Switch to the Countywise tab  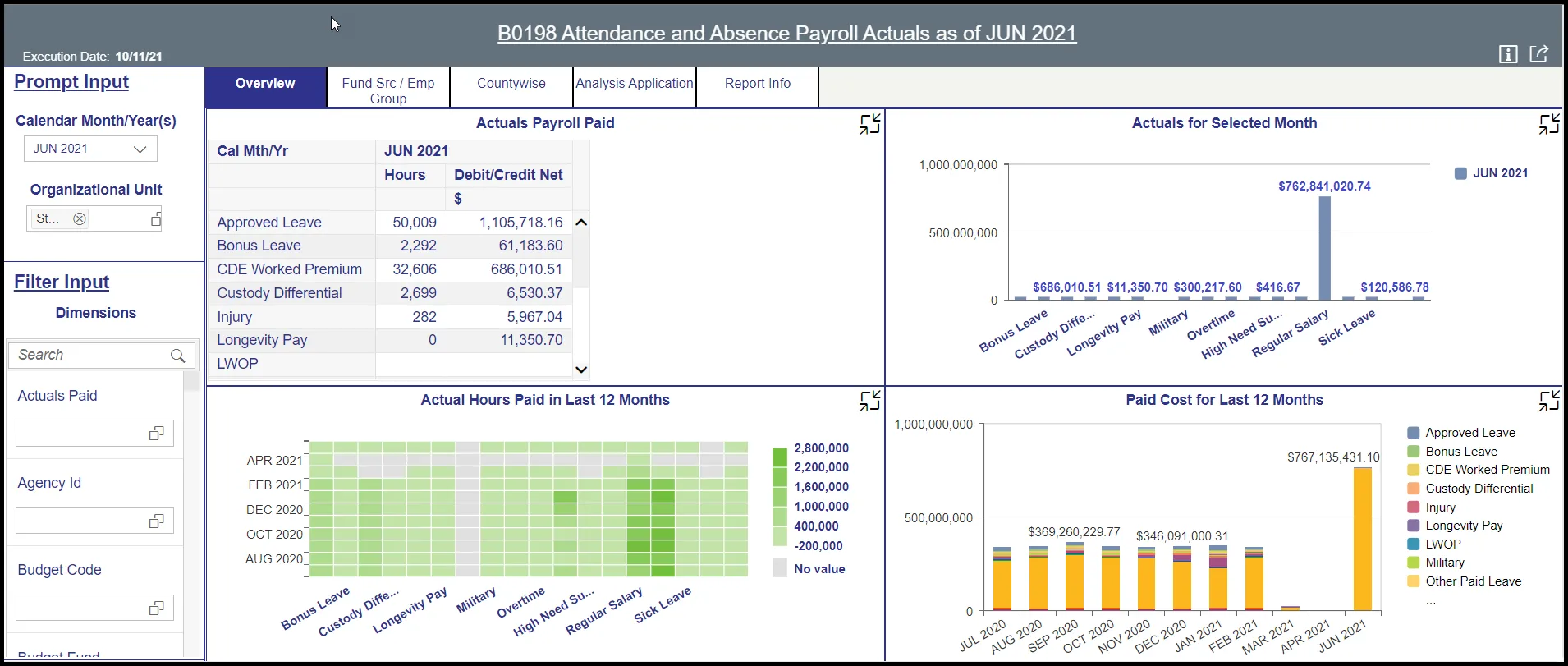pyautogui.click(x=511, y=84)
